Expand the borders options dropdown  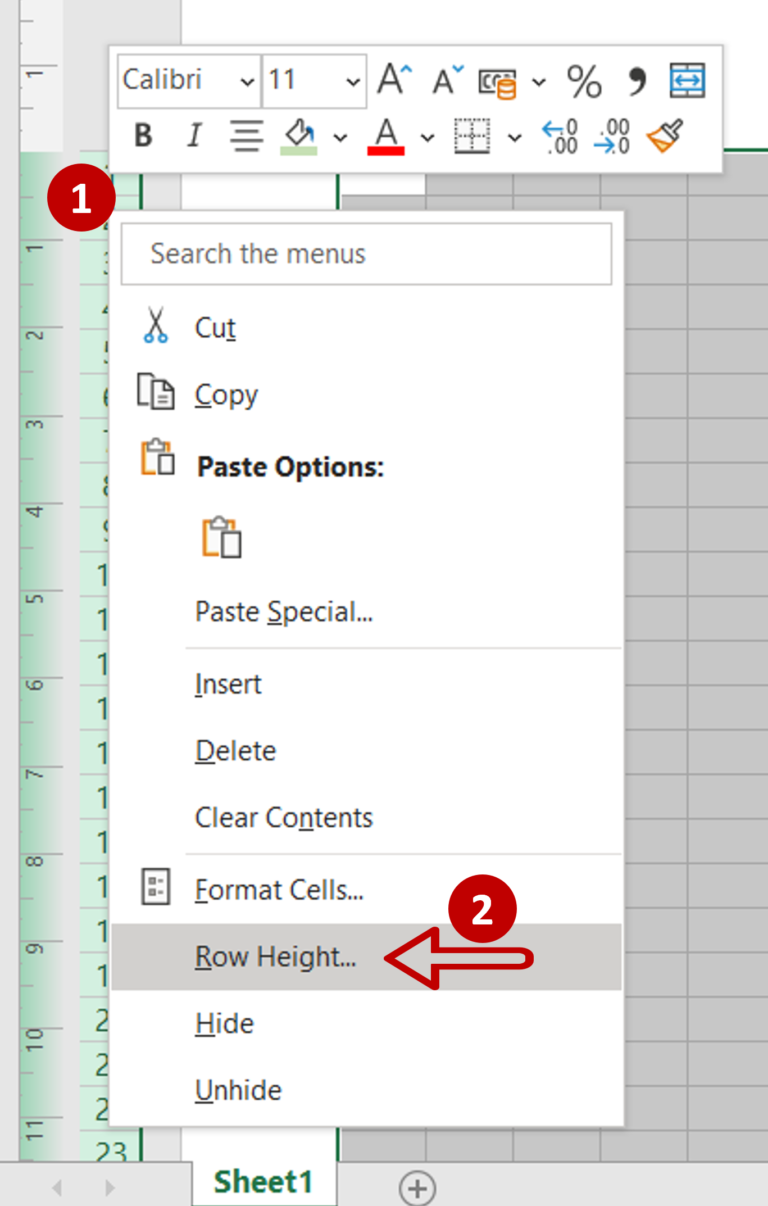(x=514, y=137)
